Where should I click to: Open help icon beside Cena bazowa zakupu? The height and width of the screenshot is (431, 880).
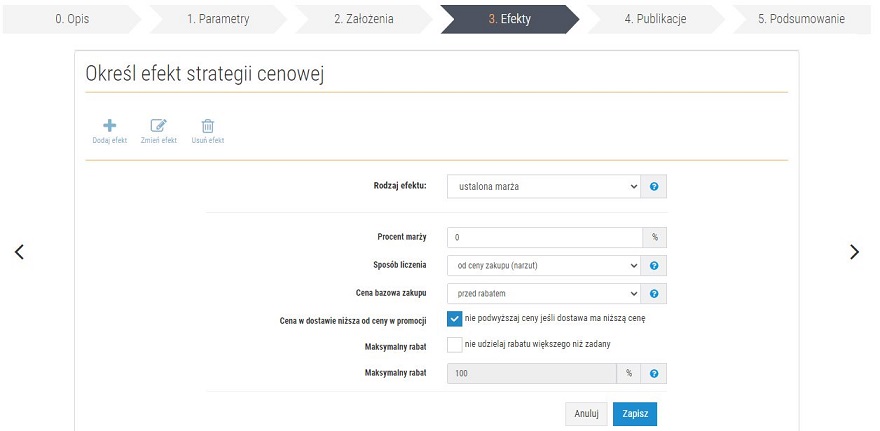654,293
